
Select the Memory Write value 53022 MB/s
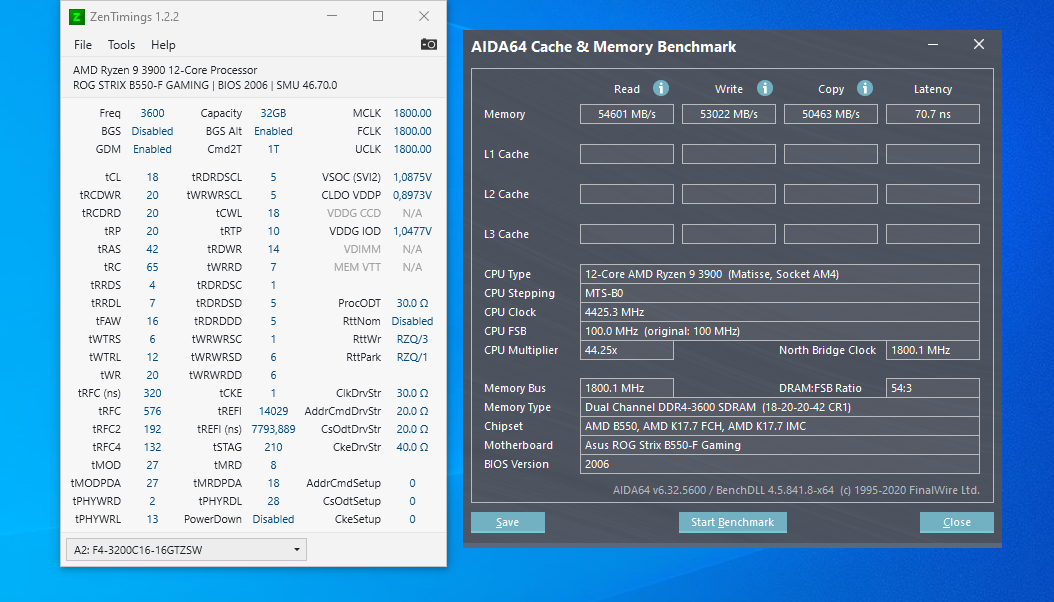[729, 114]
